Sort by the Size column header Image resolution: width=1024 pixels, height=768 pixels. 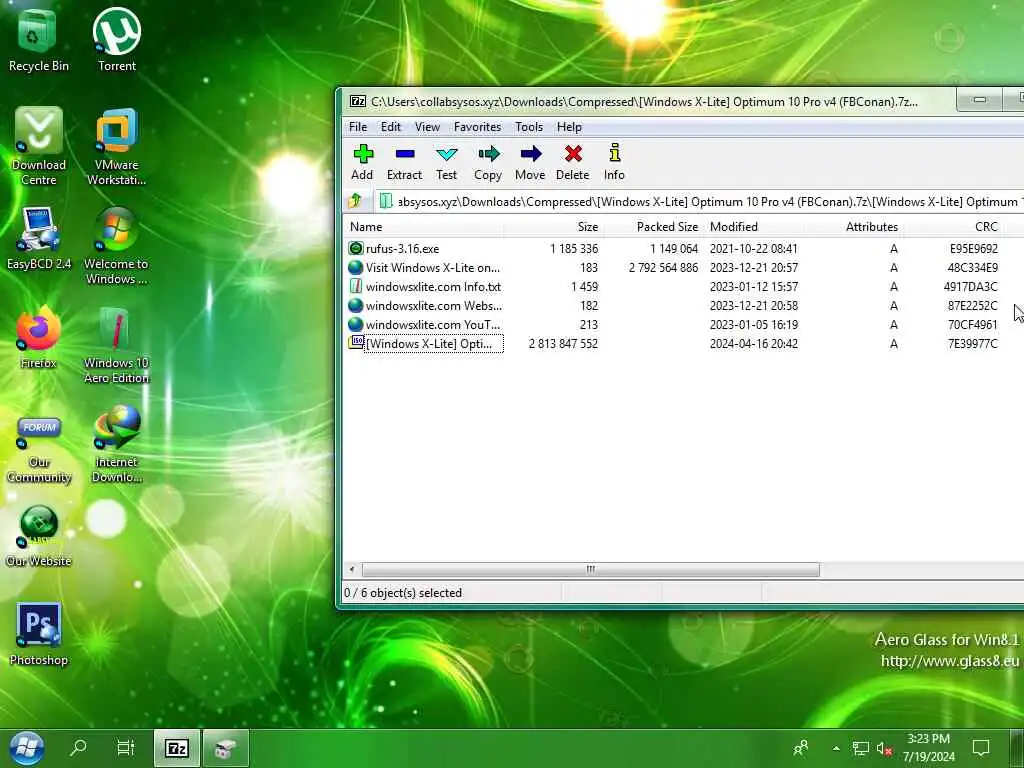pyautogui.click(x=552, y=227)
